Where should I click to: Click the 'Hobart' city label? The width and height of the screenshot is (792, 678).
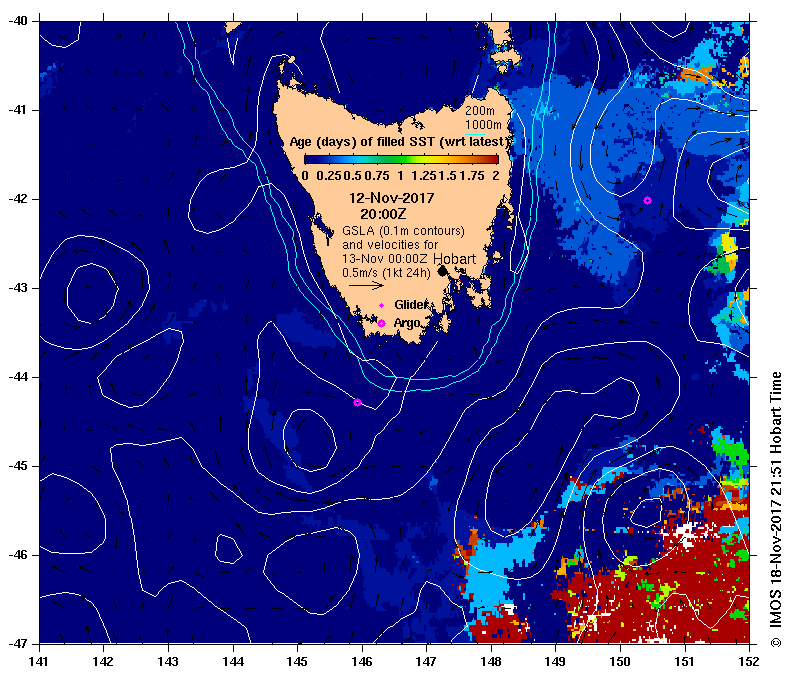click(x=455, y=259)
